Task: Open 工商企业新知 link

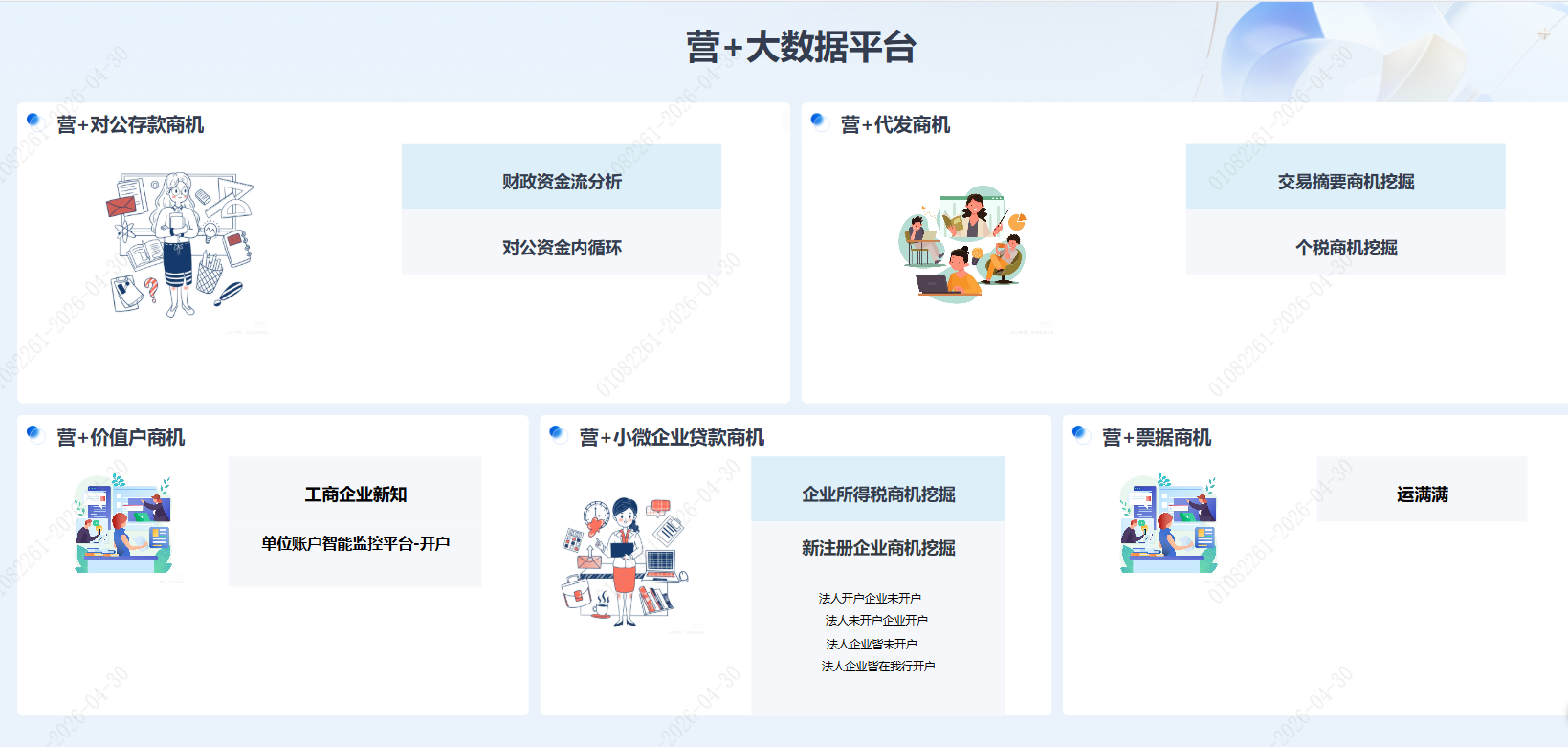Action: click(356, 494)
